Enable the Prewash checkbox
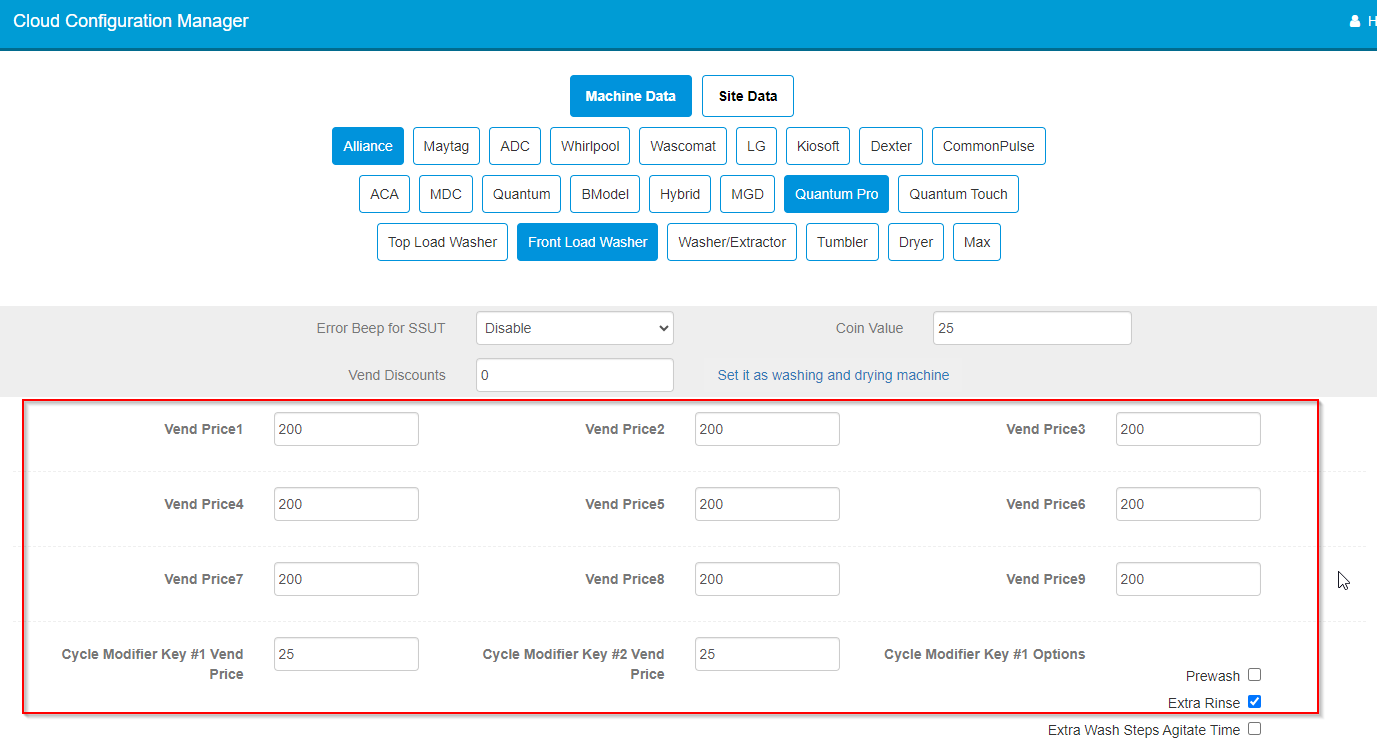The height and width of the screenshot is (738, 1377). pyautogui.click(x=1254, y=674)
